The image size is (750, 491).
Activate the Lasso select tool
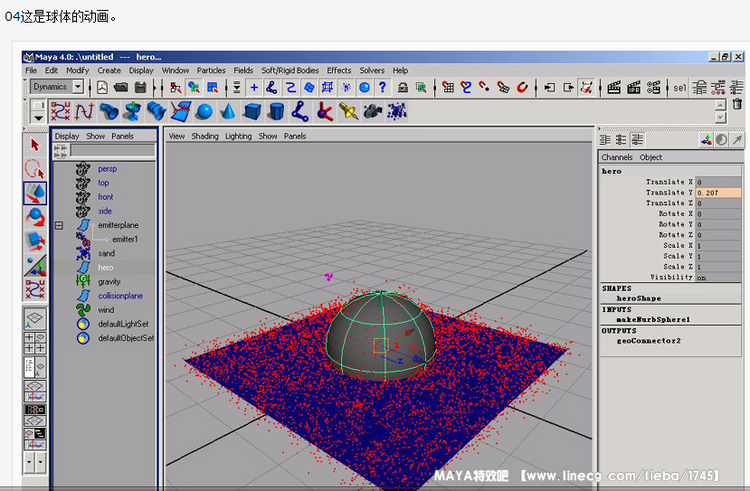[x=35, y=169]
